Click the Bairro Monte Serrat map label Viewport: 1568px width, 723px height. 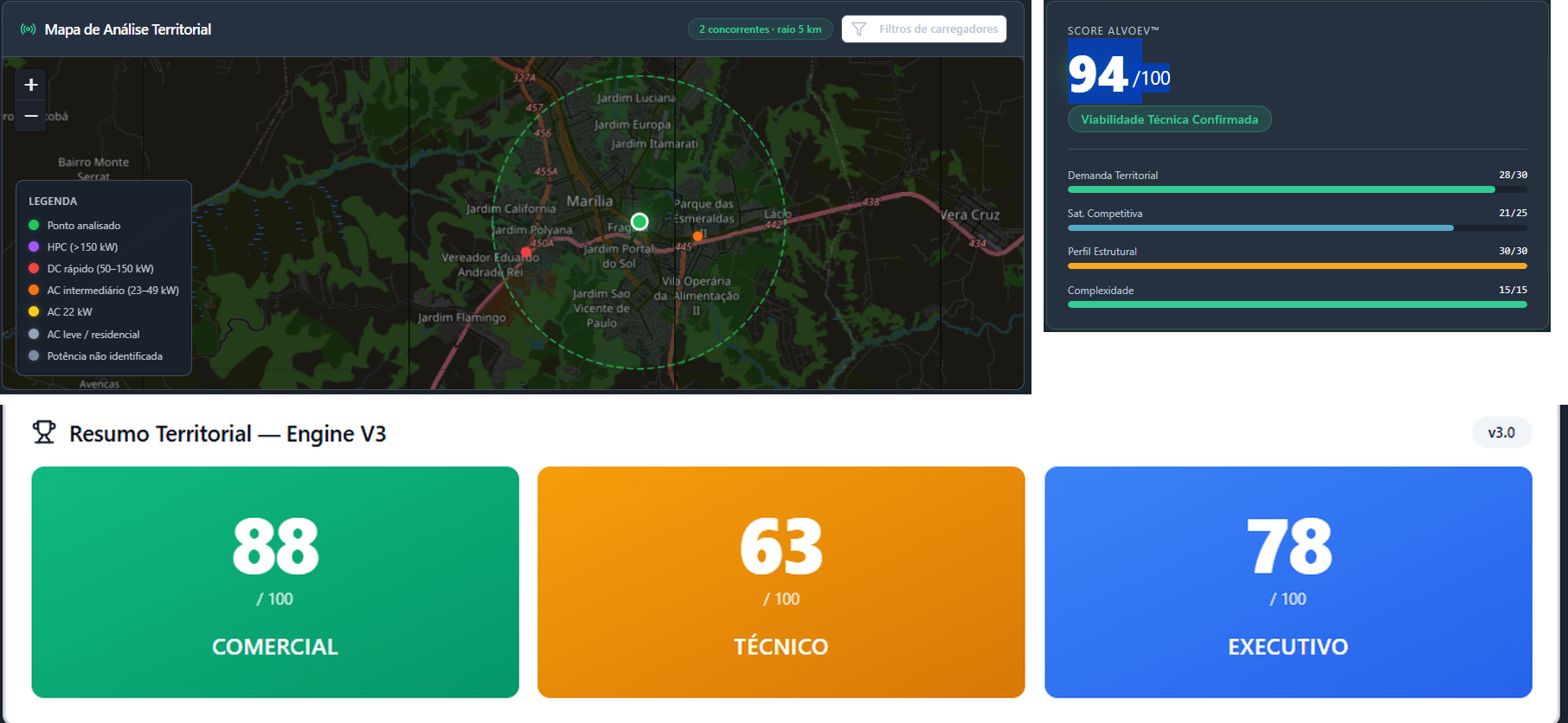[x=93, y=169]
